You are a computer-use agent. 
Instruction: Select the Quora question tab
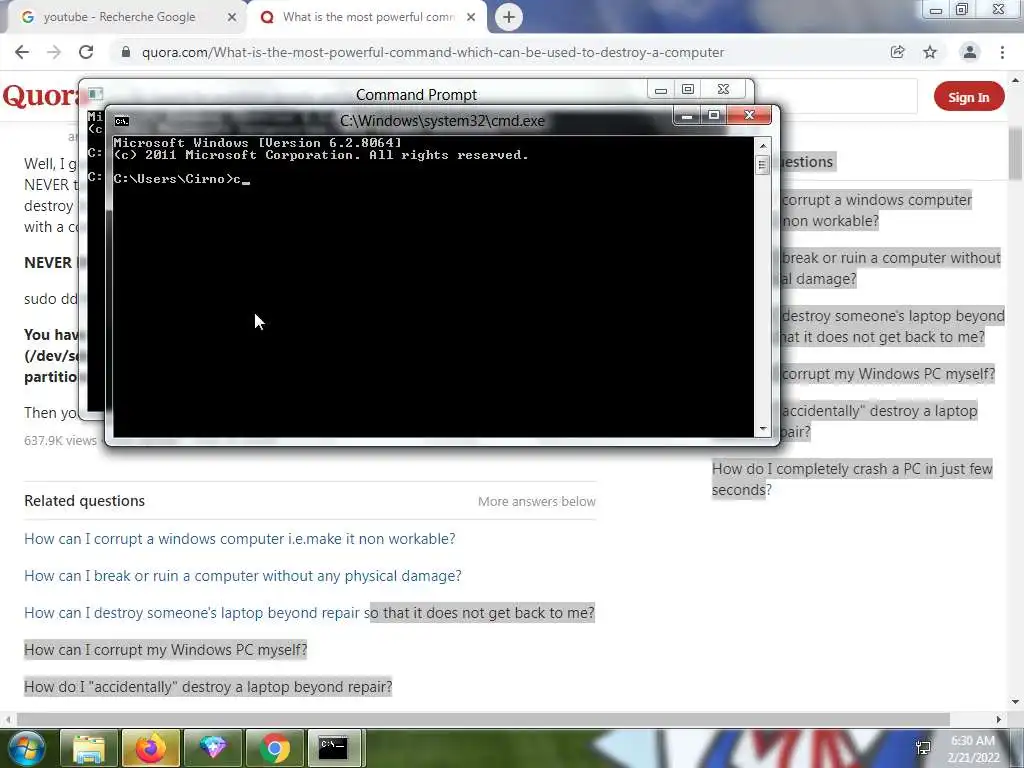368,18
